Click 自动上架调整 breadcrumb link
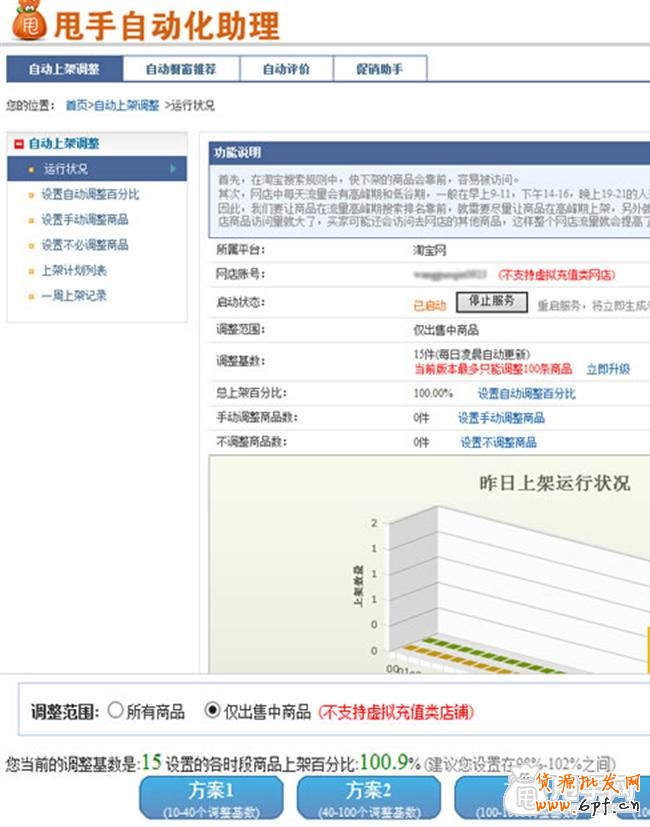This screenshot has height=827, width=650. tap(126, 105)
